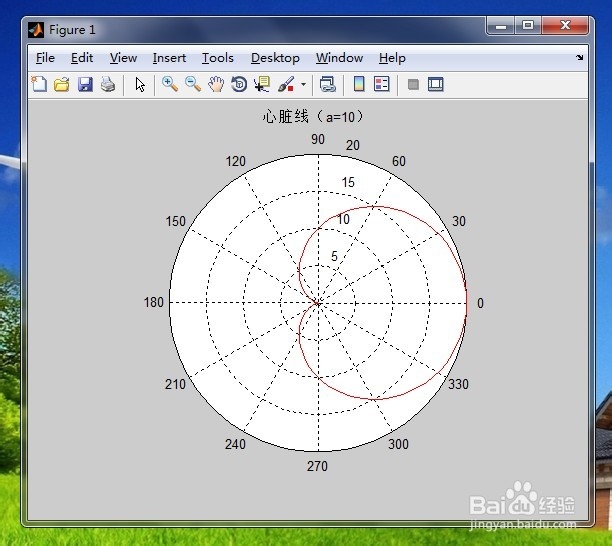Viewport: 612px width, 546px height.
Task: Open the Help menu
Action: (x=392, y=58)
